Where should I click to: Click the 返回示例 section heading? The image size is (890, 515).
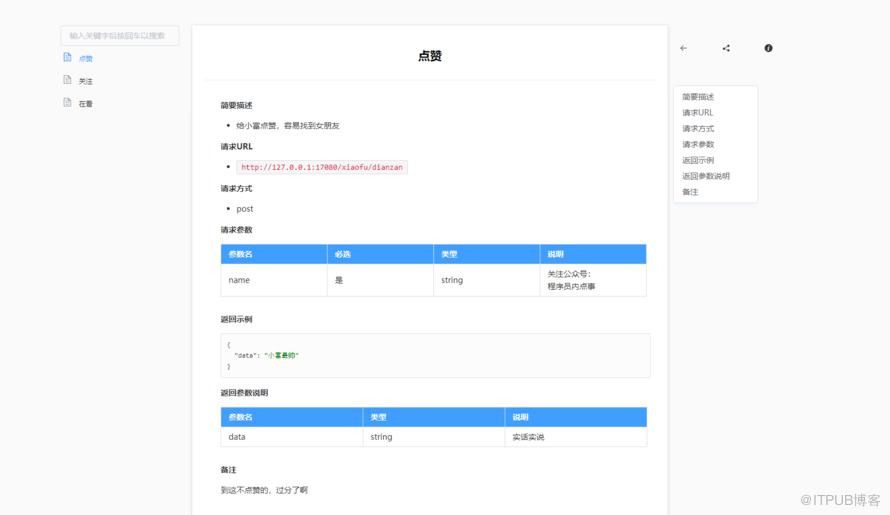[237, 320]
